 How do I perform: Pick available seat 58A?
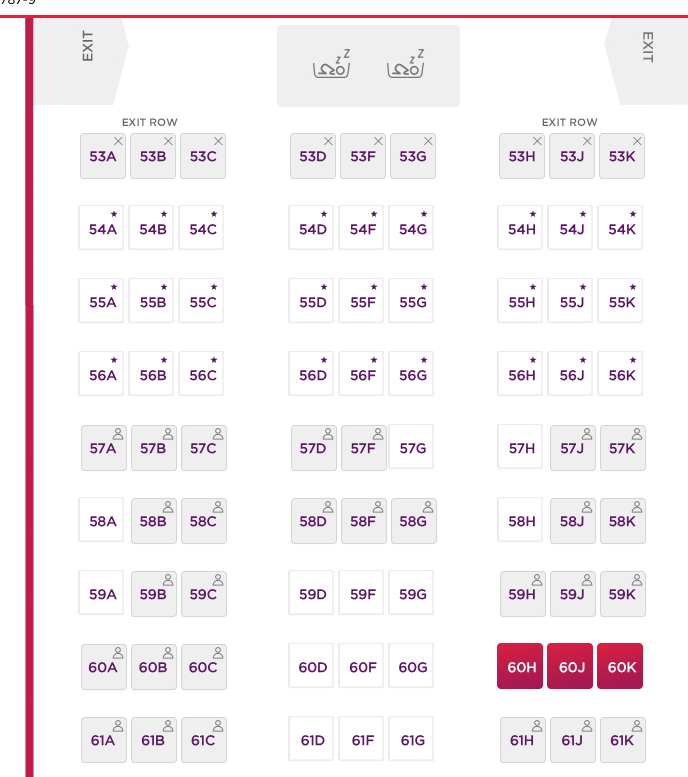click(101, 520)
